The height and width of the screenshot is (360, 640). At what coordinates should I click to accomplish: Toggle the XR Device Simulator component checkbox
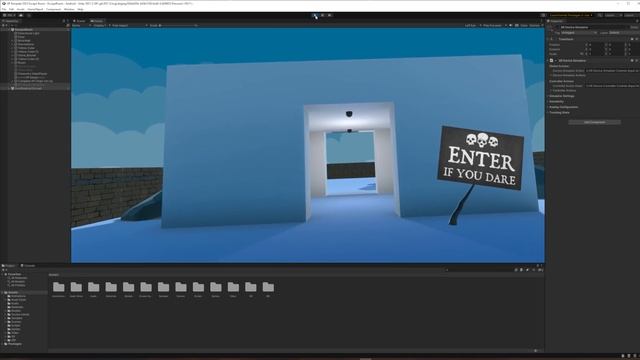point(556,60)
